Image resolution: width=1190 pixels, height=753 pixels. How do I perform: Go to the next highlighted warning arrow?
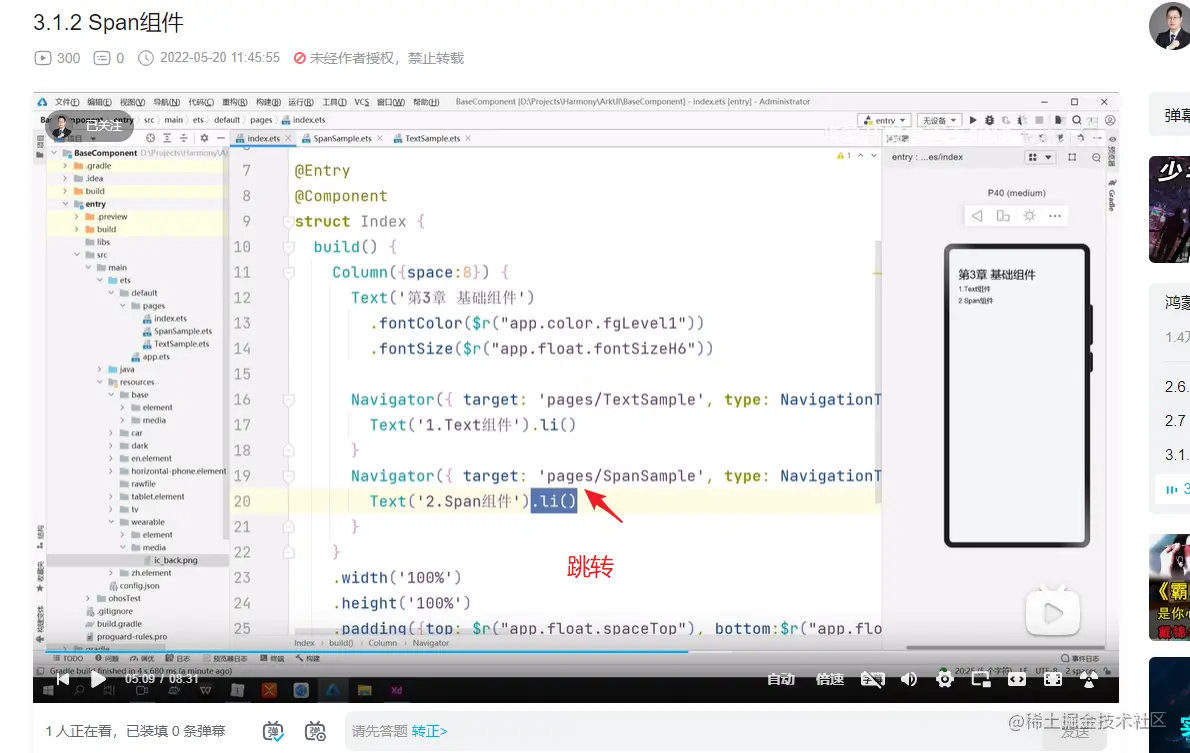pyautogui.click(x=874, y=156)
